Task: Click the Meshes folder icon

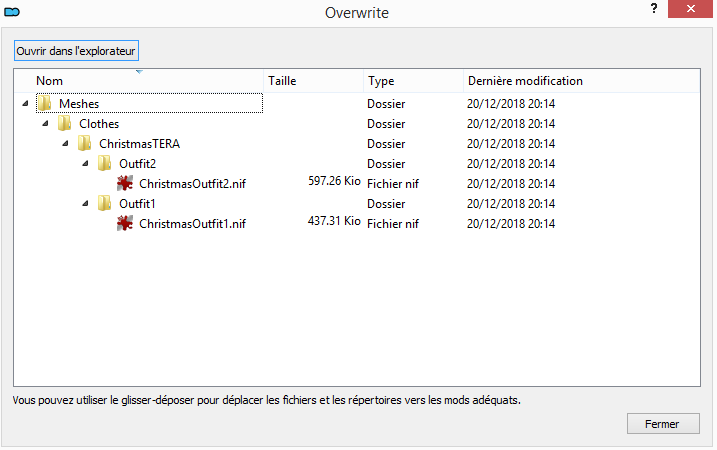Action: click(x=44, y=103)
